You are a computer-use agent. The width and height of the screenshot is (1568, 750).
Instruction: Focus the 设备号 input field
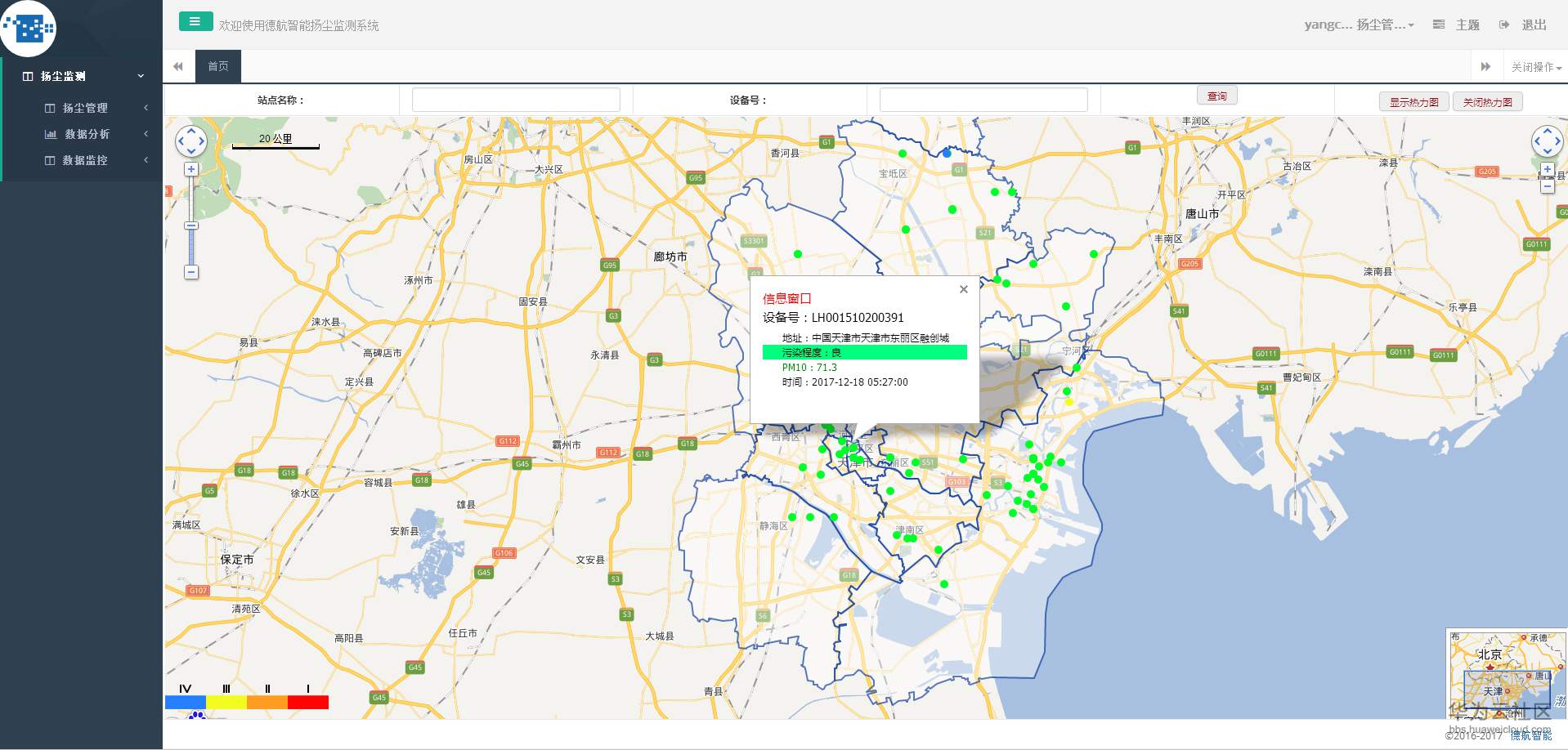pyautogui.click(x=983, y=100)
